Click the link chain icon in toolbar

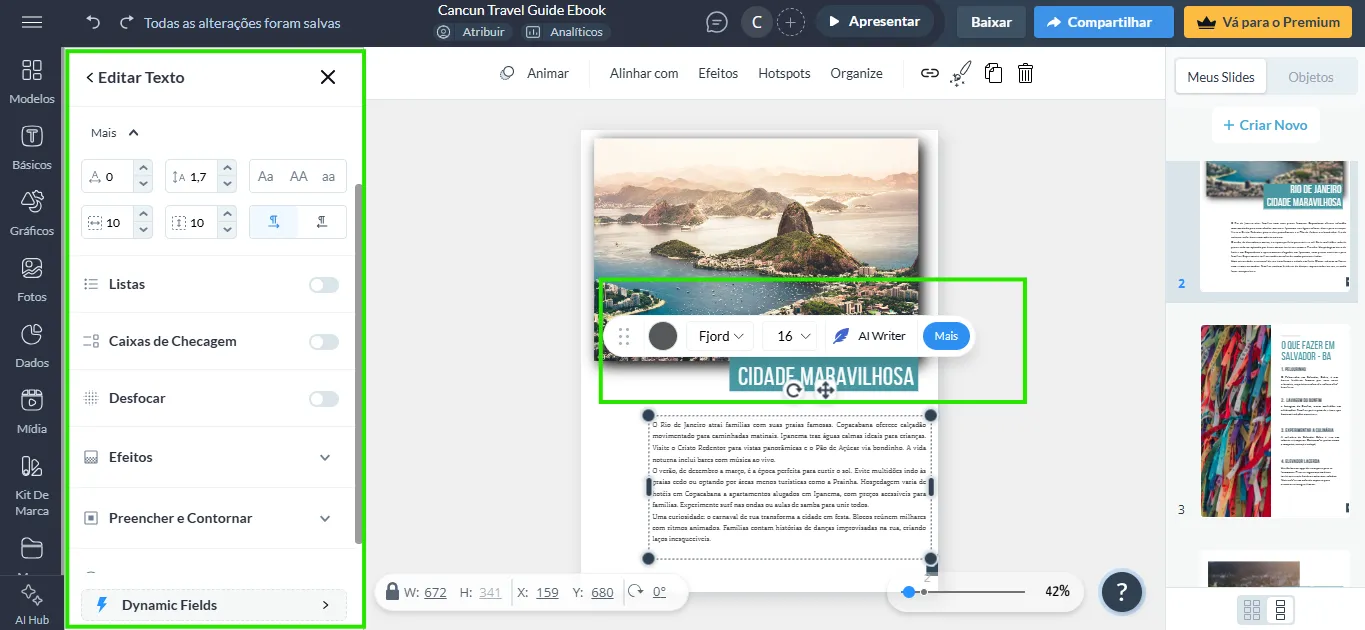click(930, 73)
